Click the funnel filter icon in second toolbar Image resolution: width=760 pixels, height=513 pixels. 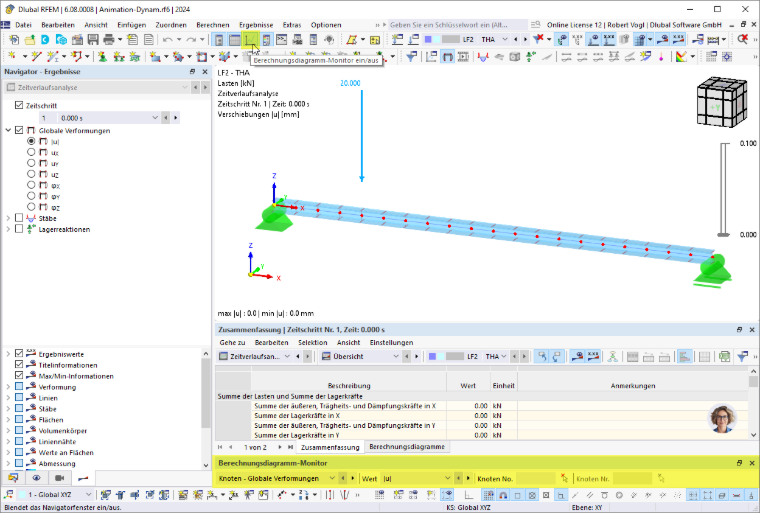click(x=412, y=57)
